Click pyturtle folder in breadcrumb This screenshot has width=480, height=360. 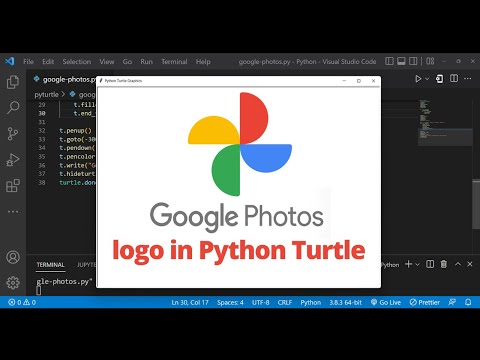pos(46,95)
